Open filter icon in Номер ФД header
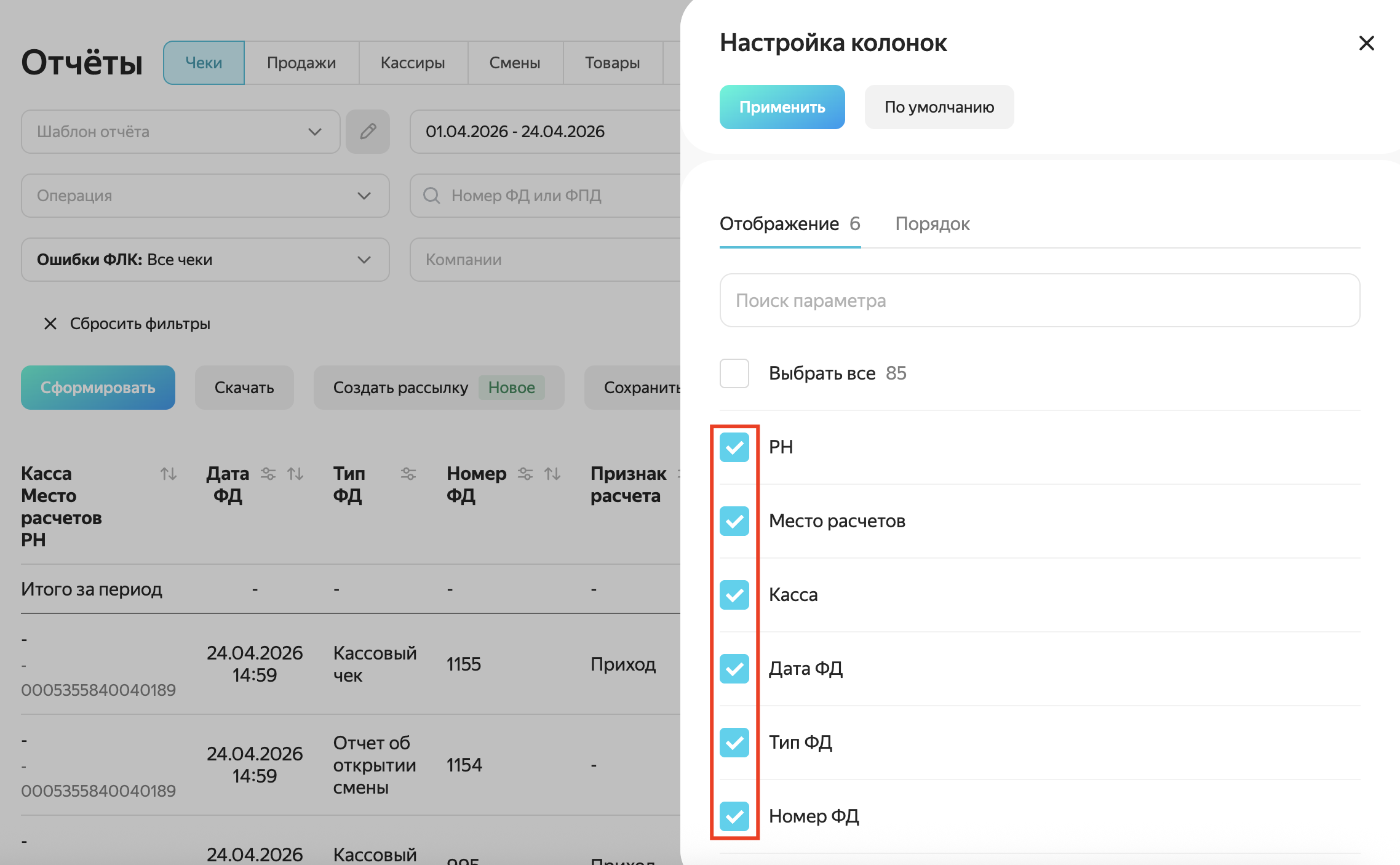The width and height of the screenshot is (1400, 865). [x=525, y=474]
